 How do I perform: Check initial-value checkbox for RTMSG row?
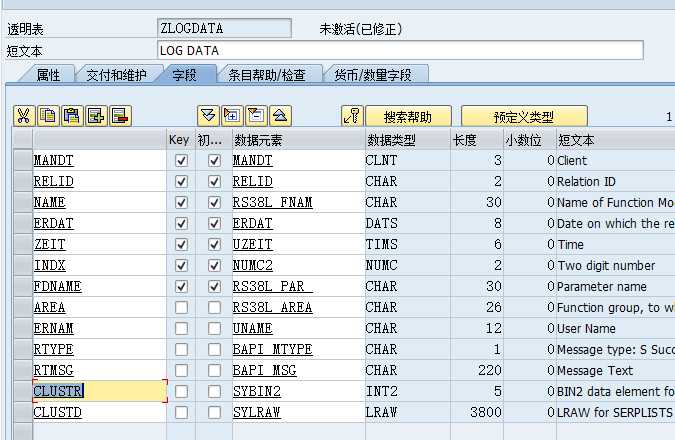214,370
